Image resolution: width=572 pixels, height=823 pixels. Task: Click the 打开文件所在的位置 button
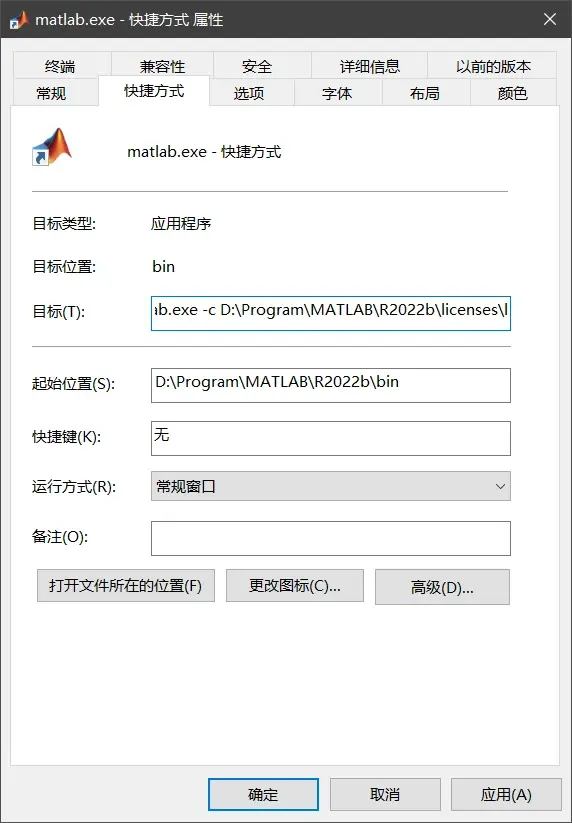coord(126,586)
